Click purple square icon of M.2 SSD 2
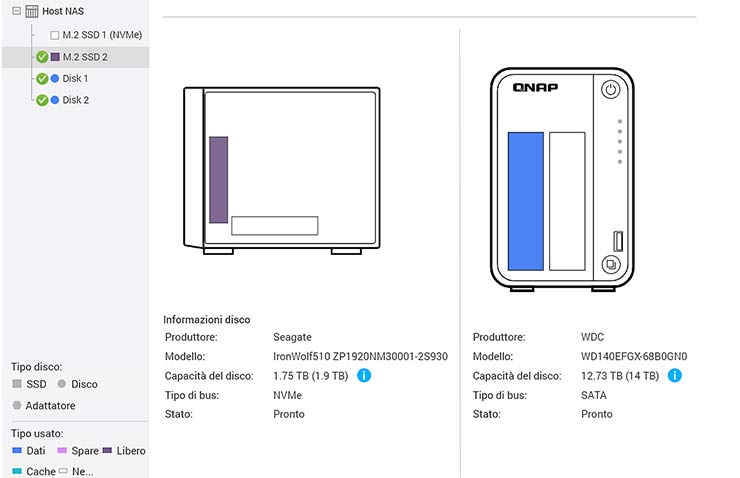This screenshot has width=740, height=478. pyautogui.click(x=55, y=57)
